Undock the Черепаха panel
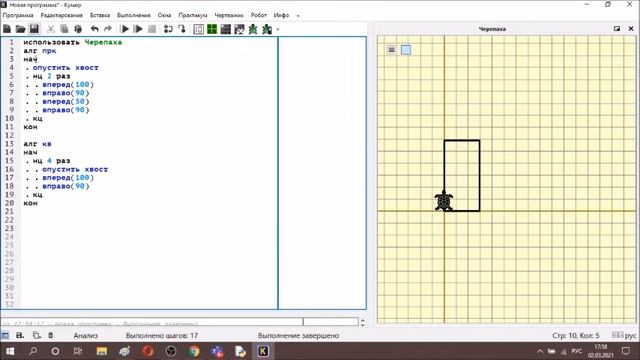640x360 pixels. coord(617,29)
